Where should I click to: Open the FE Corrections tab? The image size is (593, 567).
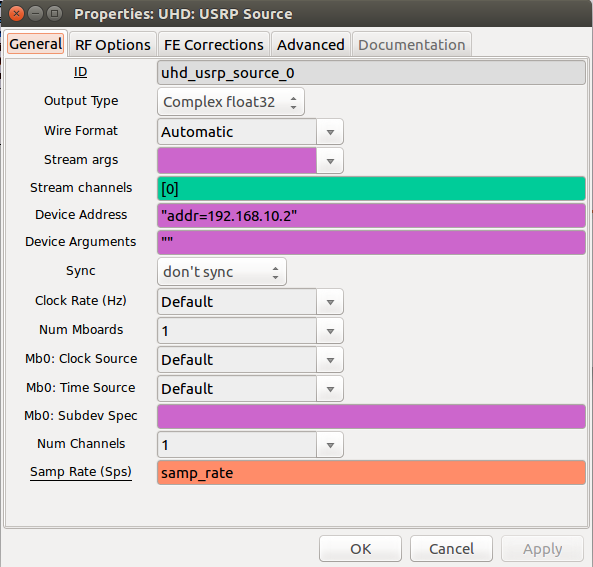pos(214,45)
